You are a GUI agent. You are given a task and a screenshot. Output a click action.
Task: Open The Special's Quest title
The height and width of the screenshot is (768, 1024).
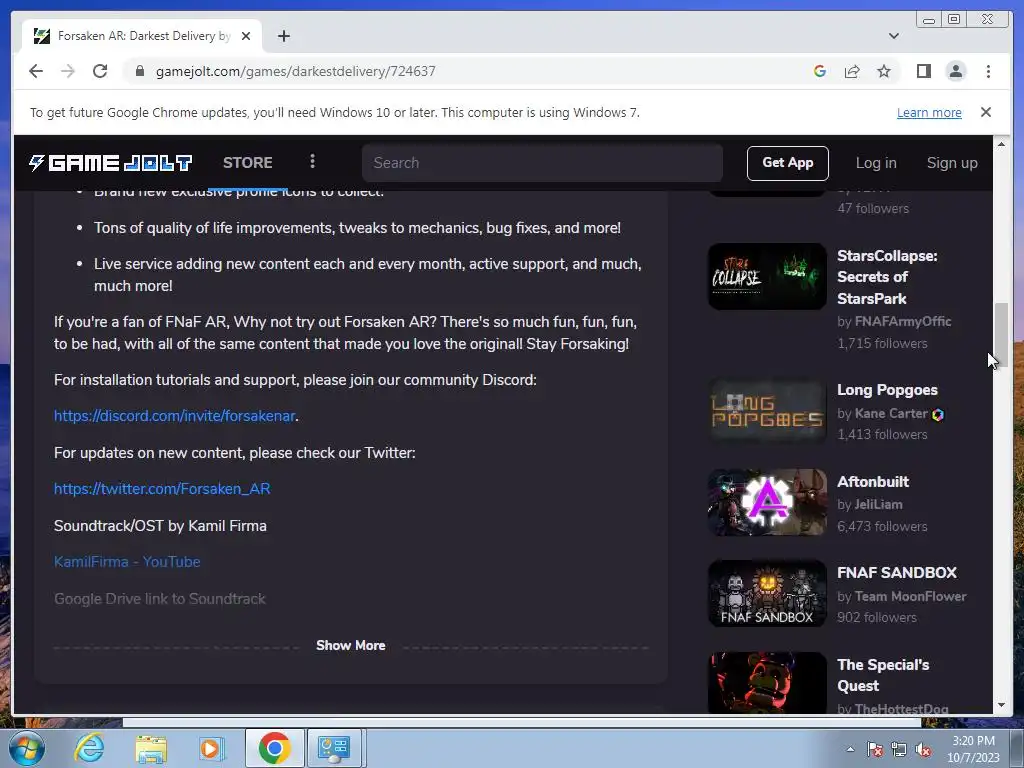(x=883, y=675)
